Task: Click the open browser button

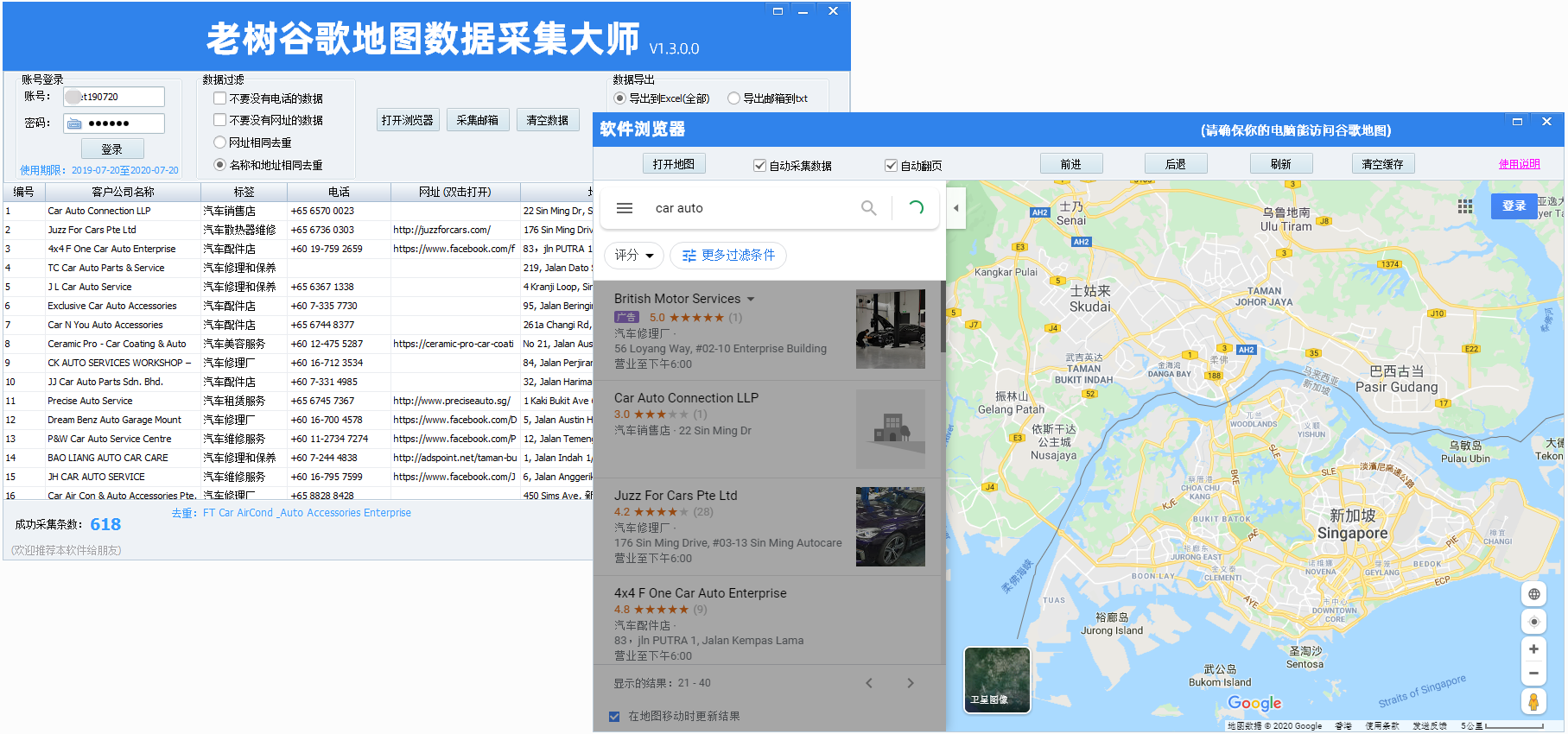Action: click(408, 120)
